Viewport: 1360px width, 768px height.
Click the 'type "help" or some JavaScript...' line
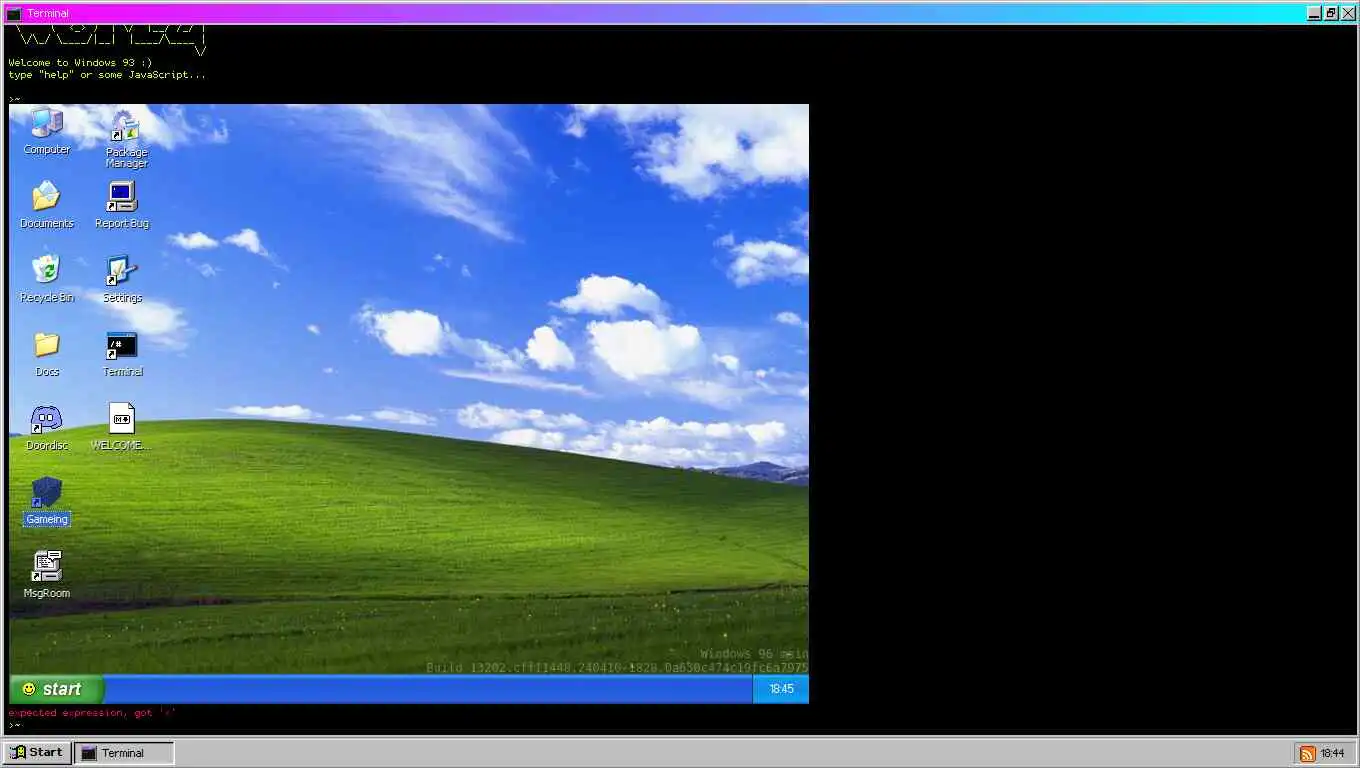click(x=107, y=75)
